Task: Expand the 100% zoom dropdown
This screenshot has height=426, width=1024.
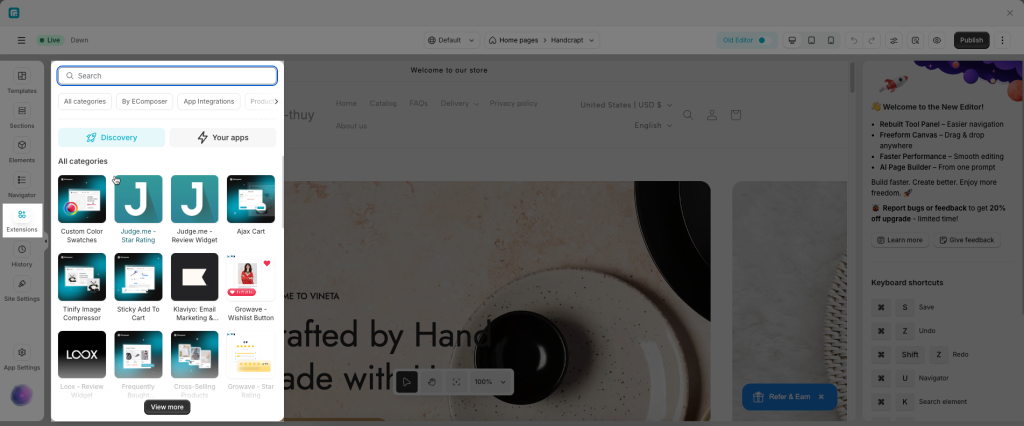Action: [490, 382]
